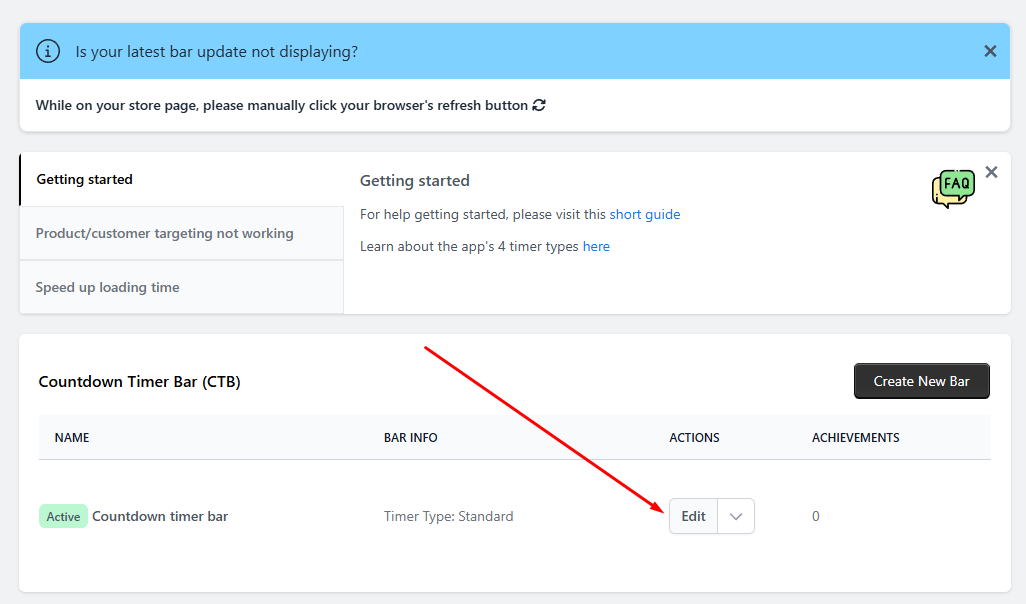Click the BAR INFO column header

pyautogui.click(x=411, y=438)
